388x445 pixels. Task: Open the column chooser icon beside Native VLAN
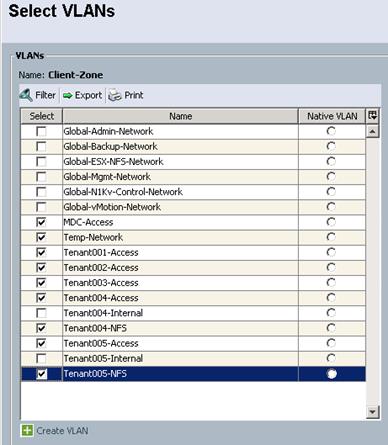pyautogui.click(x=372, y=116)
